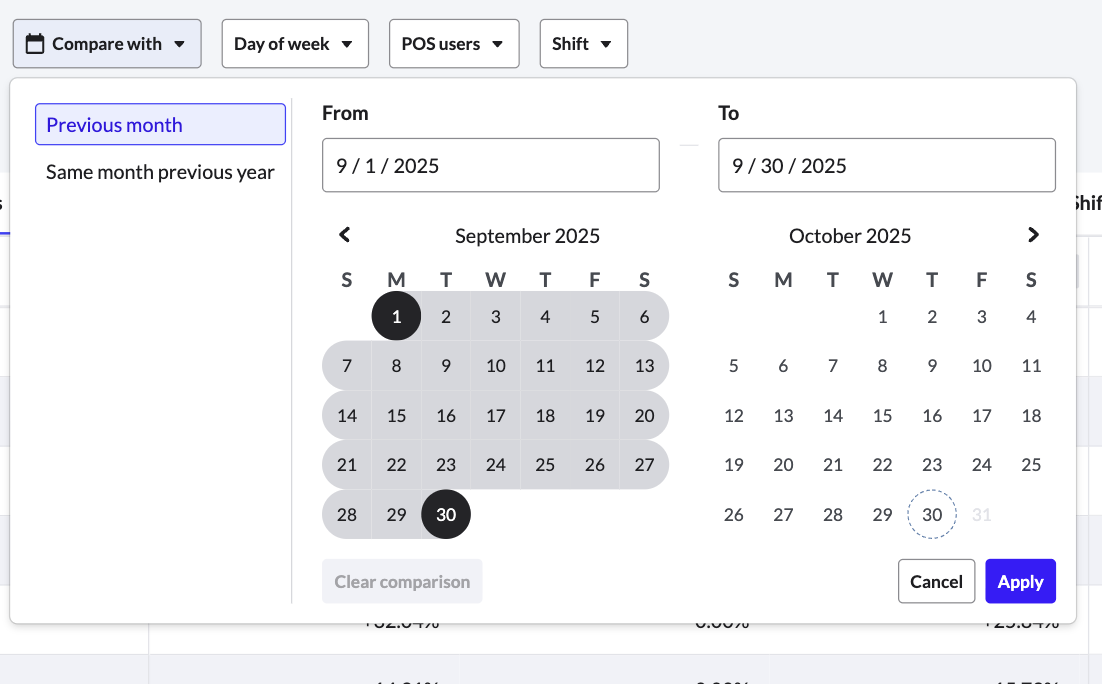Viewport: 1102px width, 684px height.
Task: Open the Shift filter dropdown
Action: pos(583,43)
